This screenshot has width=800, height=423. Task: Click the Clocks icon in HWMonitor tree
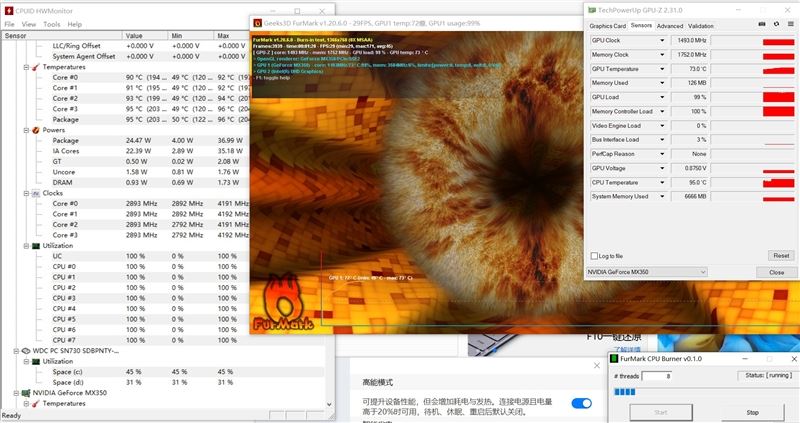coord(36,193)
